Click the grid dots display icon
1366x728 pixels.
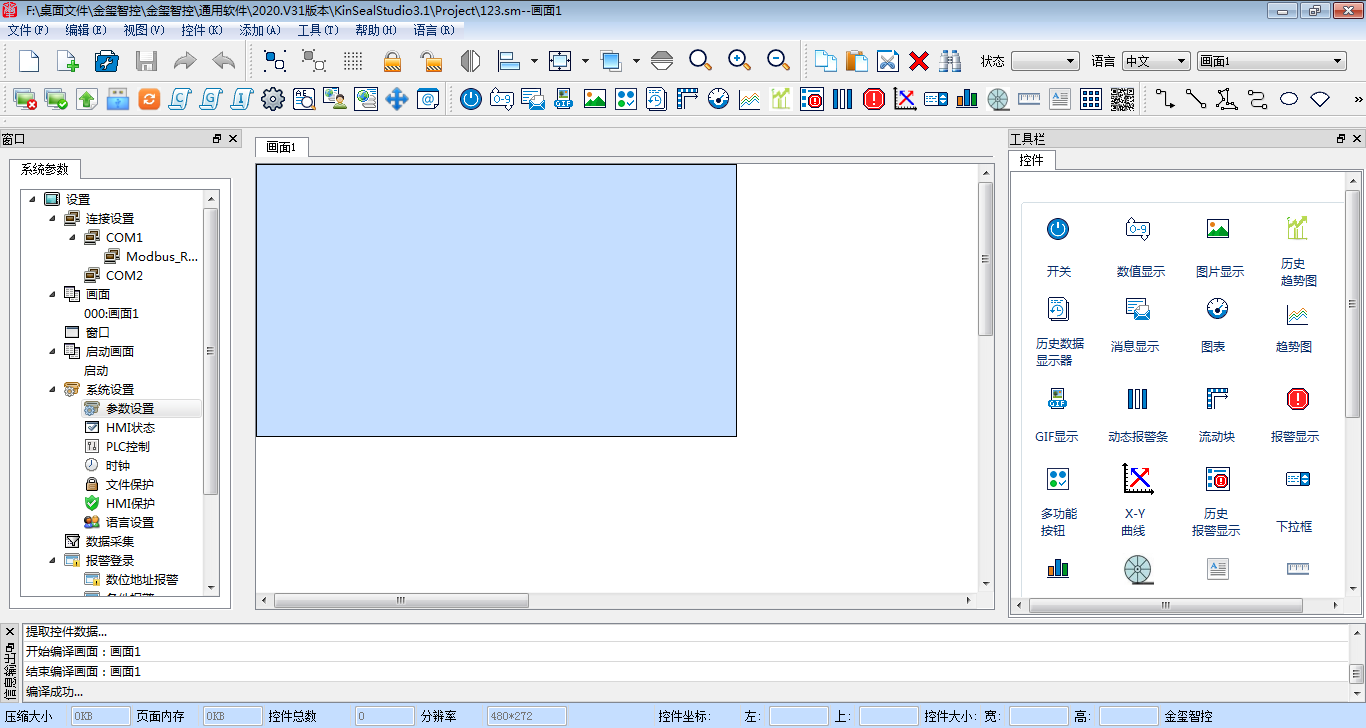pyautogui.click(x=353, y=61)
